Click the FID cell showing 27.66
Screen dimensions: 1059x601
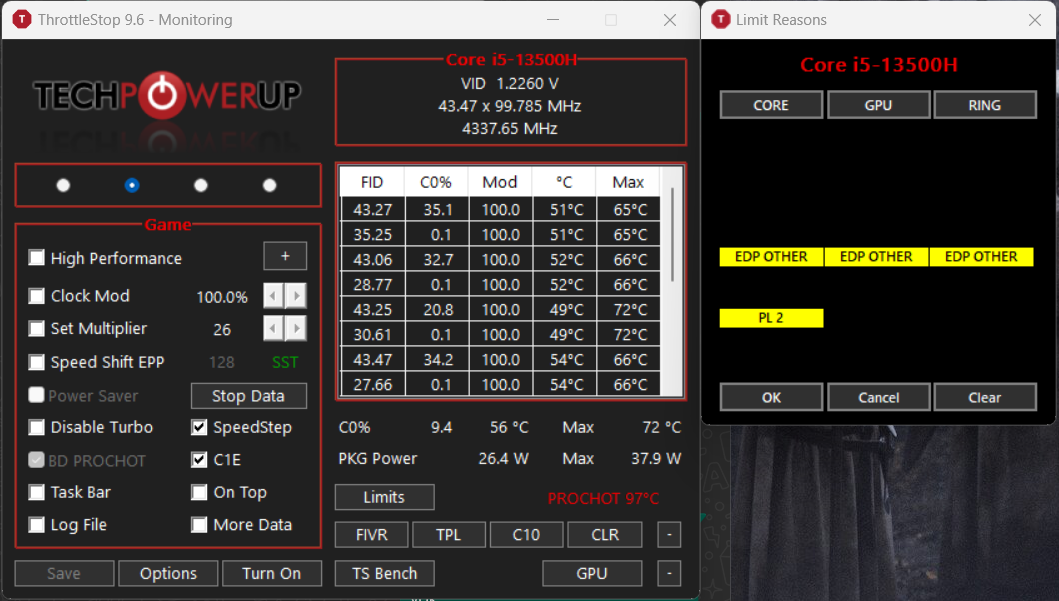[x=373, y=384]
